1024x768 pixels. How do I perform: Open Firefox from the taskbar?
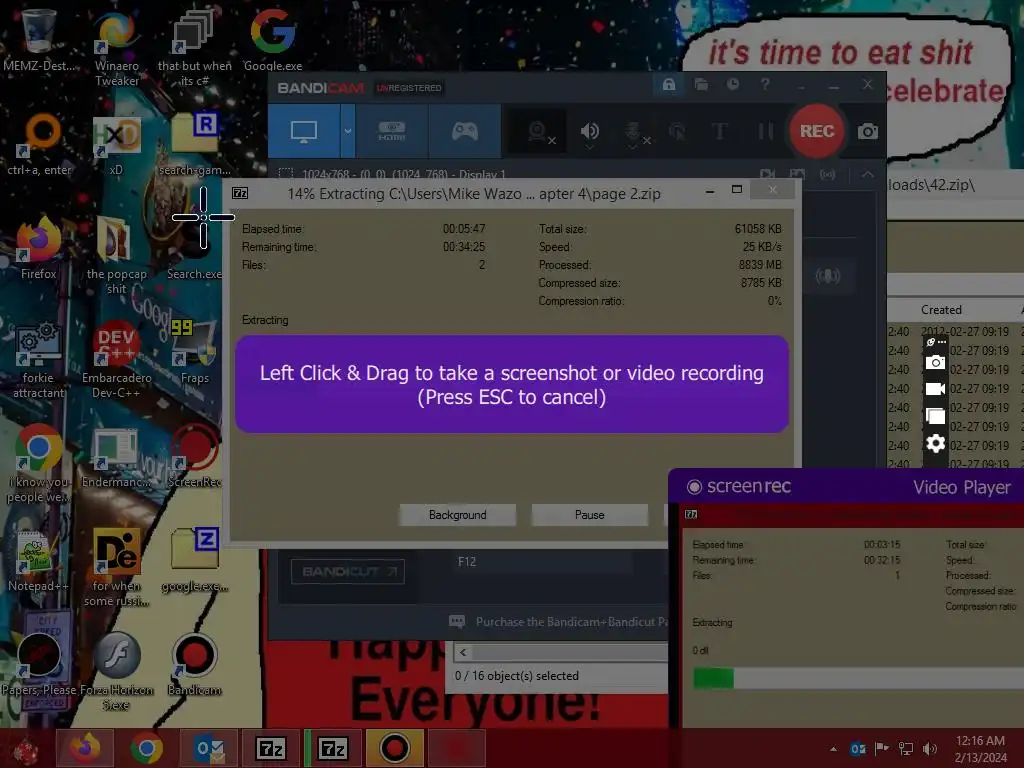[x=85, y=748]
